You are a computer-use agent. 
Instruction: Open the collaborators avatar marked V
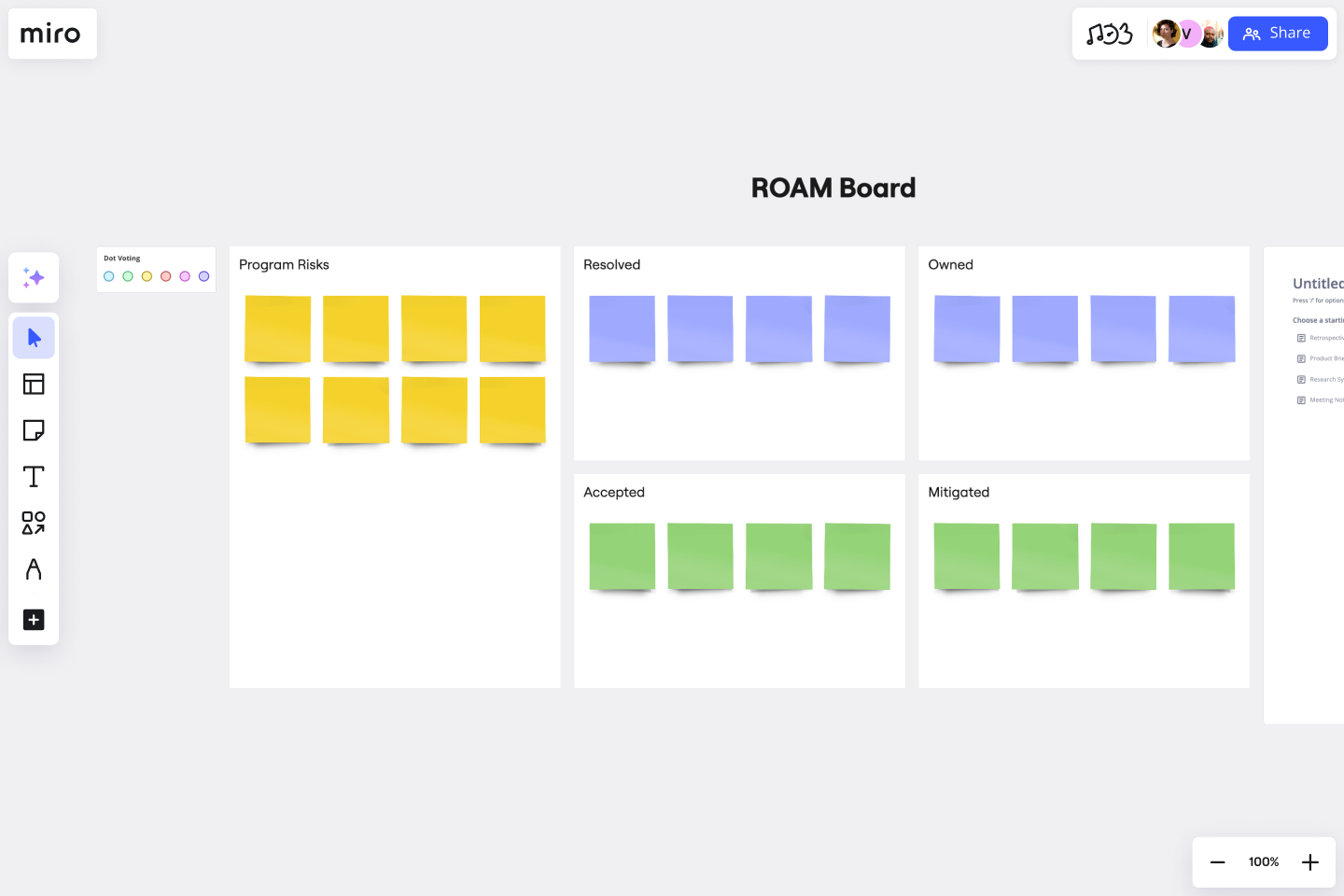[1187, 34]
